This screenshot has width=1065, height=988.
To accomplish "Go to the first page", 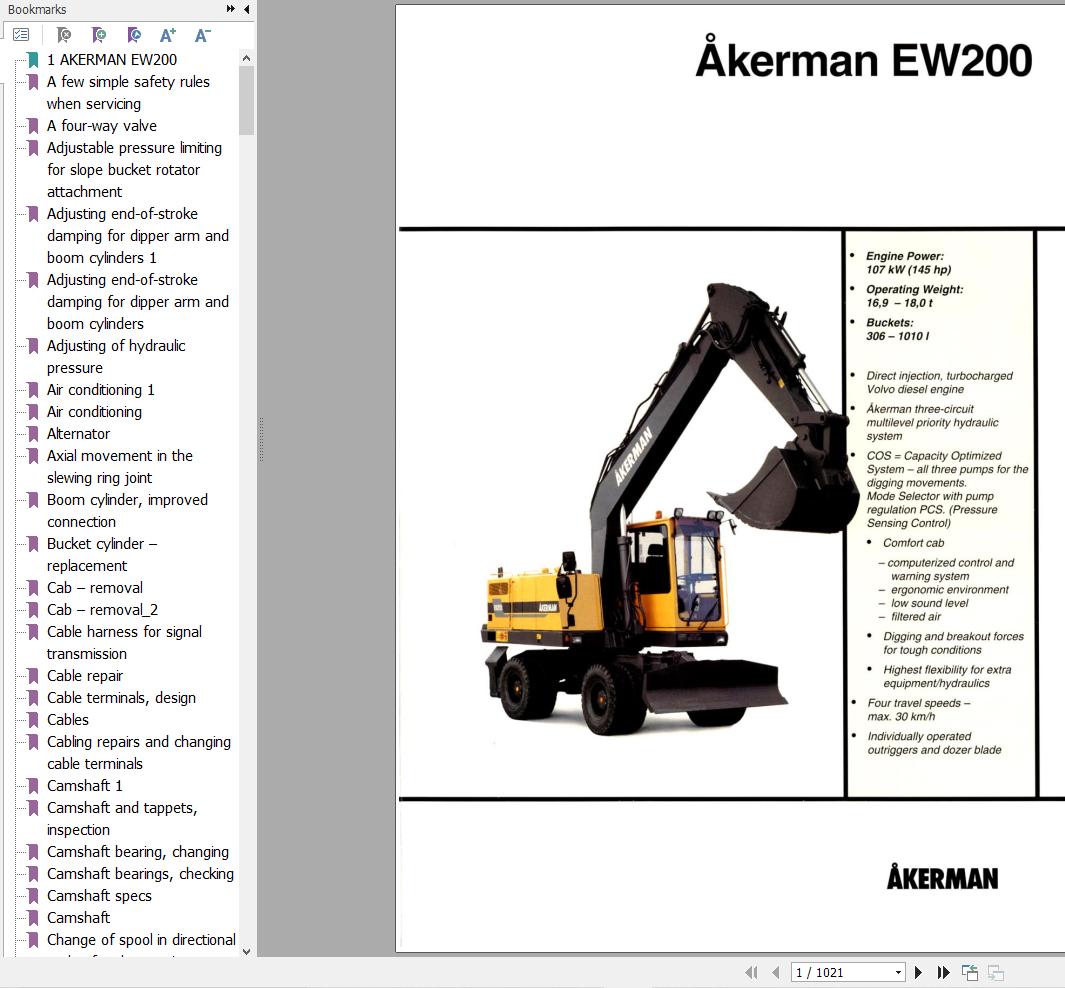I will tap(751, 972).
